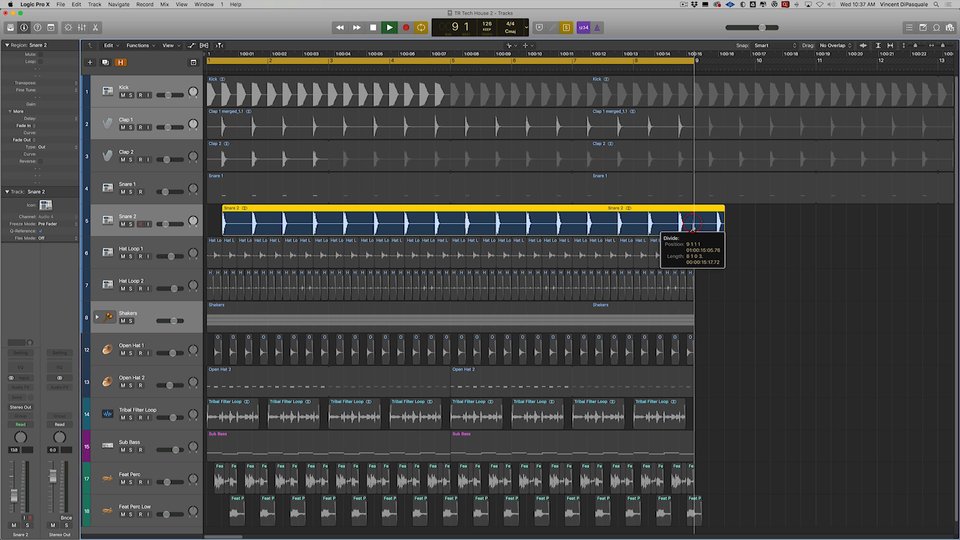The height and width of the screenshot is (540, 960).
Task: Open the left-click tool menu
Action: [511, 45]
